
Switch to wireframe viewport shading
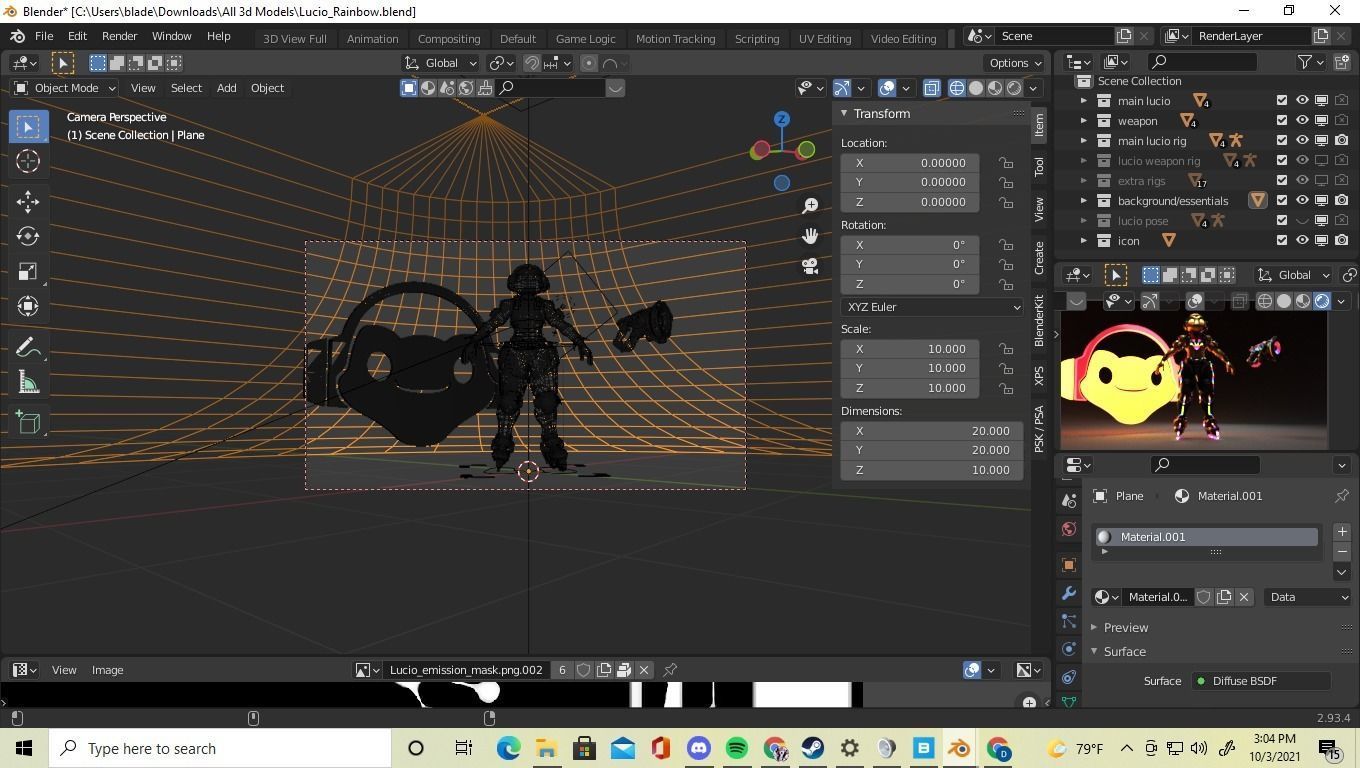click(x=957, y=88)
